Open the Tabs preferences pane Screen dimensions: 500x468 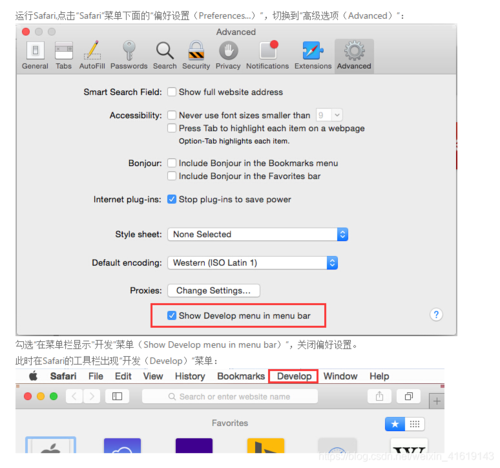[x=64, y=55]
